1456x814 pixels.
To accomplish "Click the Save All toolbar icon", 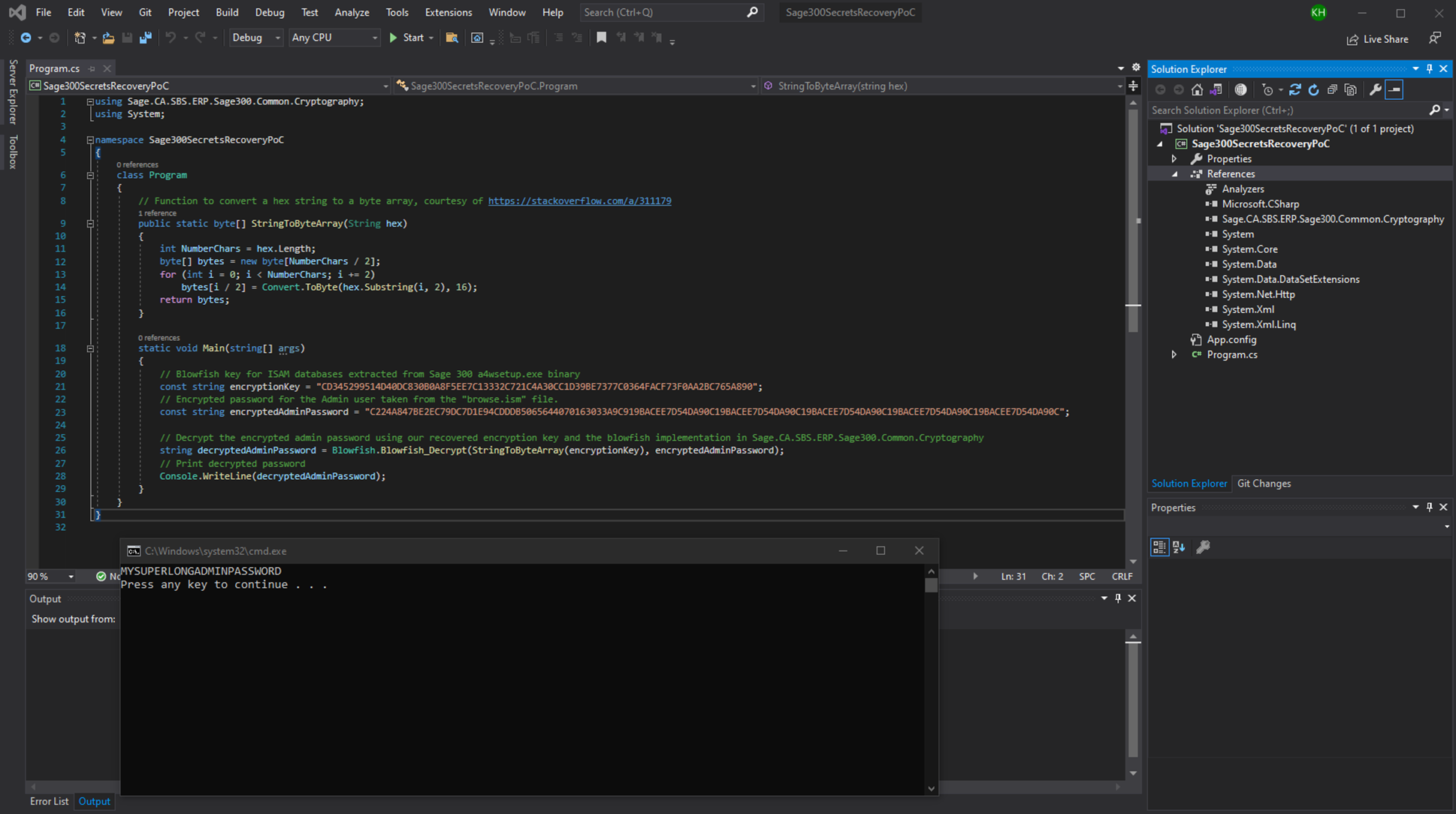I will pyautogui.click(x=146, y=38).
